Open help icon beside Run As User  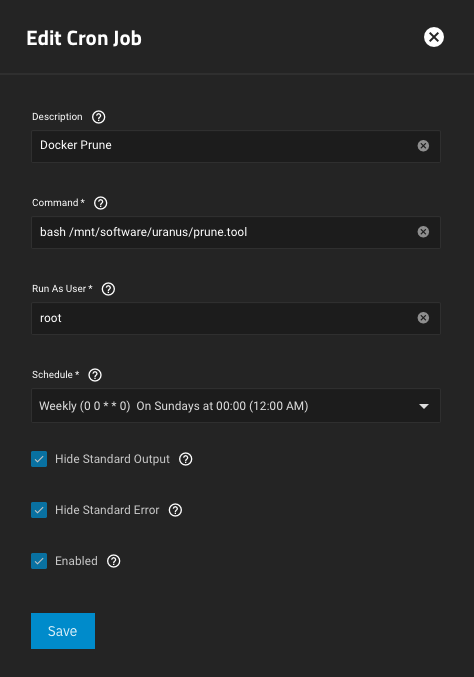[108, 289]
